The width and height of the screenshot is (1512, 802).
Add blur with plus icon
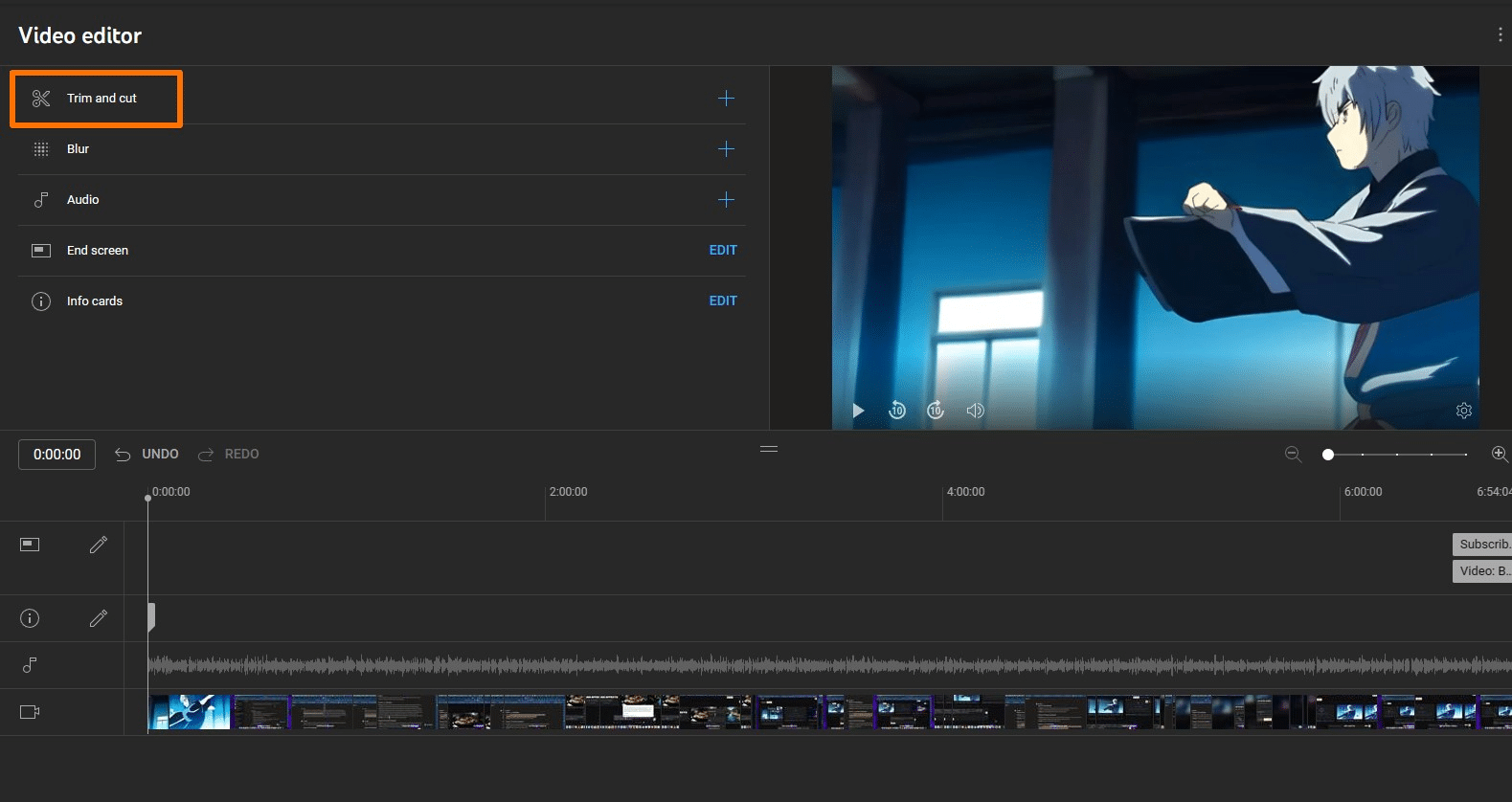(x=726, y=149)
